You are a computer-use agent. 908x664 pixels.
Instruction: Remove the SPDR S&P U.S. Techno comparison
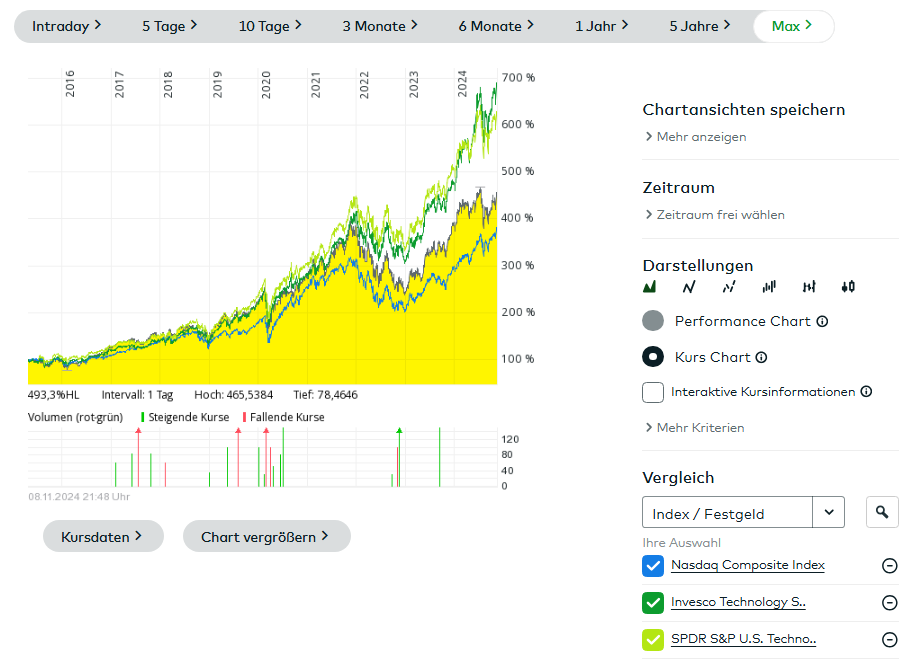click(x=889, y=640)
